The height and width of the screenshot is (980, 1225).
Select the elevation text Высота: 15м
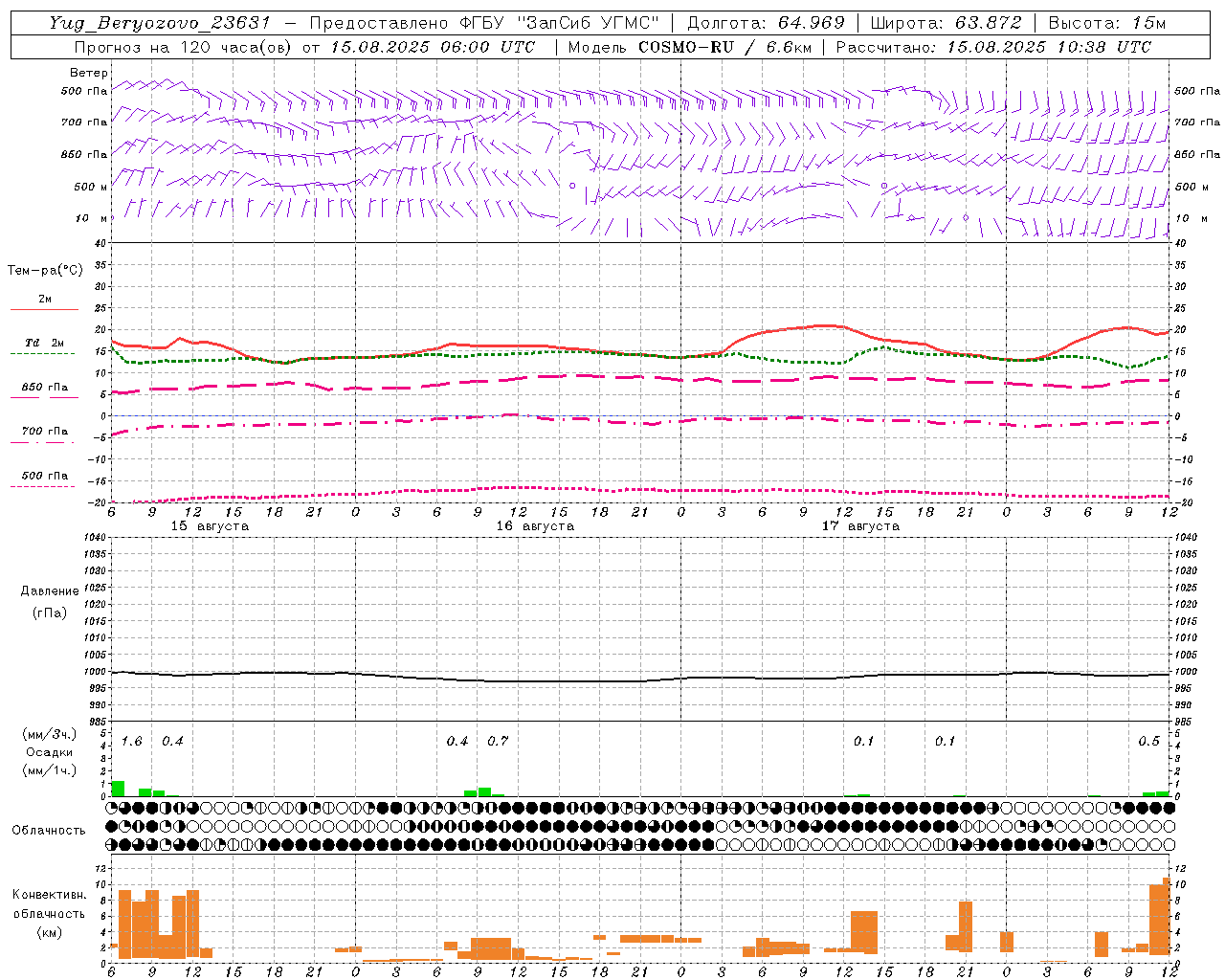click(x=1107, y=23)
